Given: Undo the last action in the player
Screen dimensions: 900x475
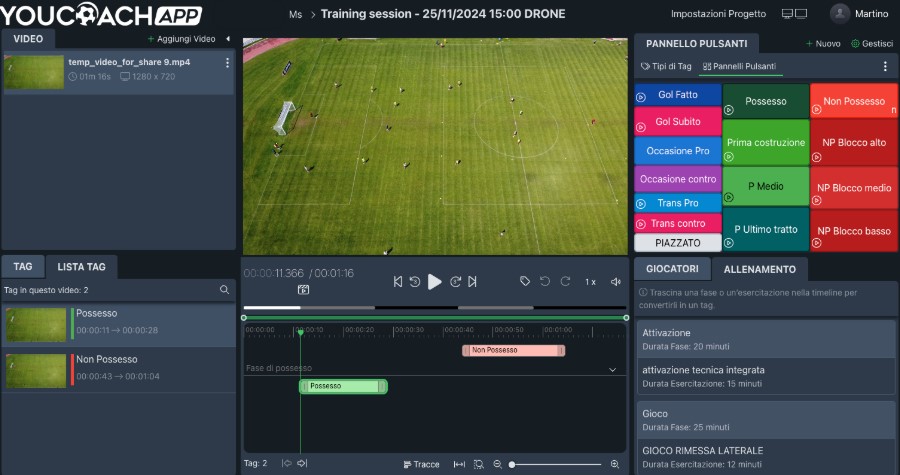Looking at the screenshot, I should pyautogui.click(x=545, y=281).
